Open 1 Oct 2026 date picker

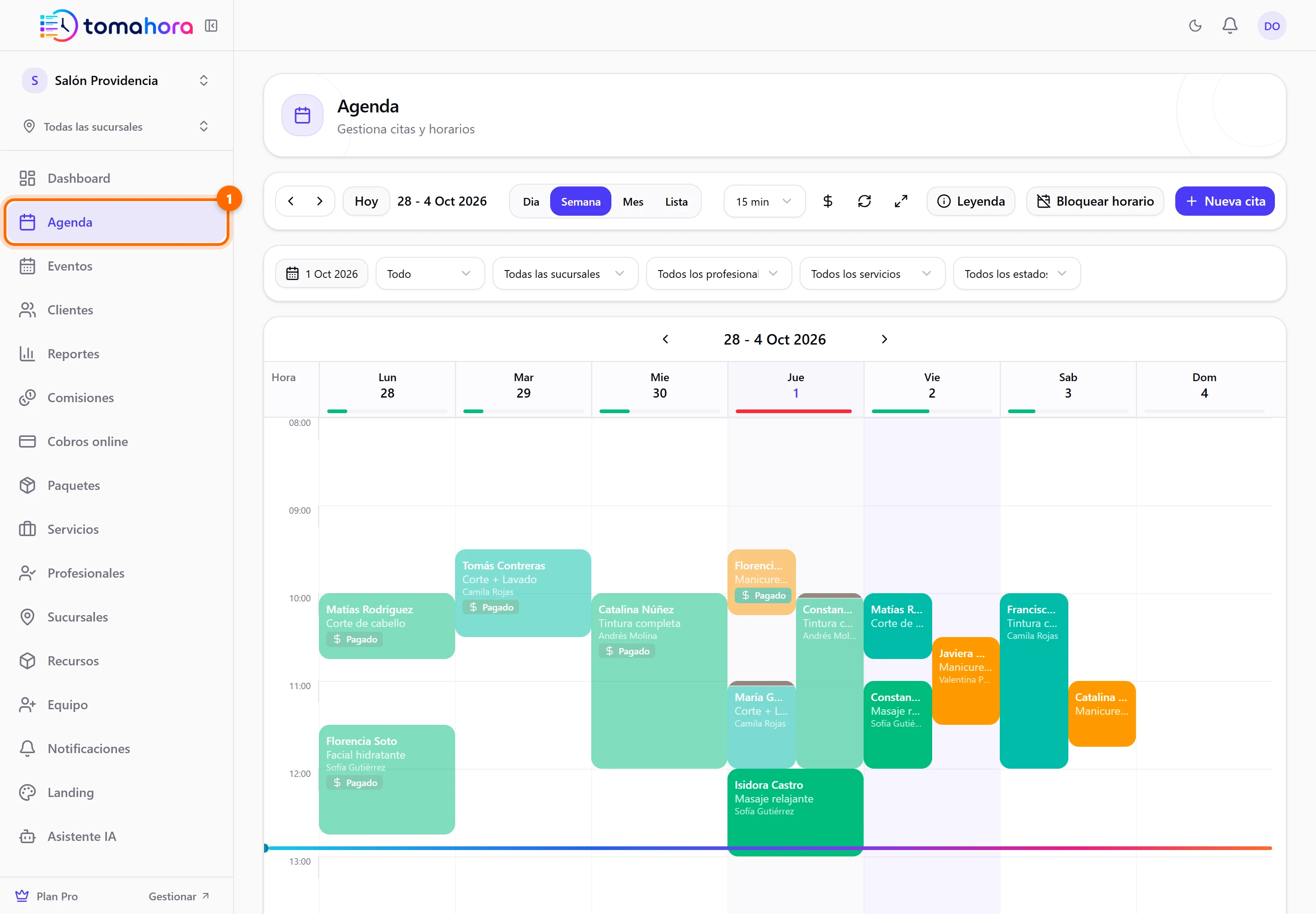pyautogui.click(x=322, y=274)
